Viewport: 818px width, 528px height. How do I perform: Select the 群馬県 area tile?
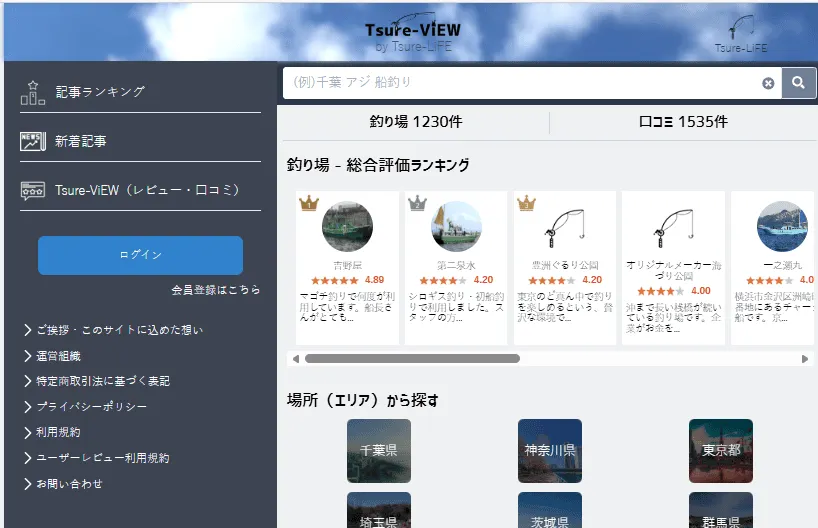[721, 510]
